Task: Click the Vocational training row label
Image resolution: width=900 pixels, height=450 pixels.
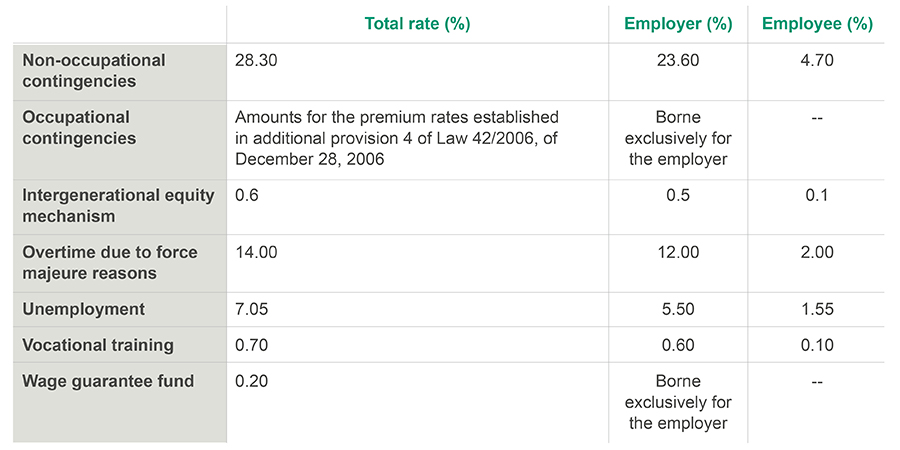Action: (98, 345)
